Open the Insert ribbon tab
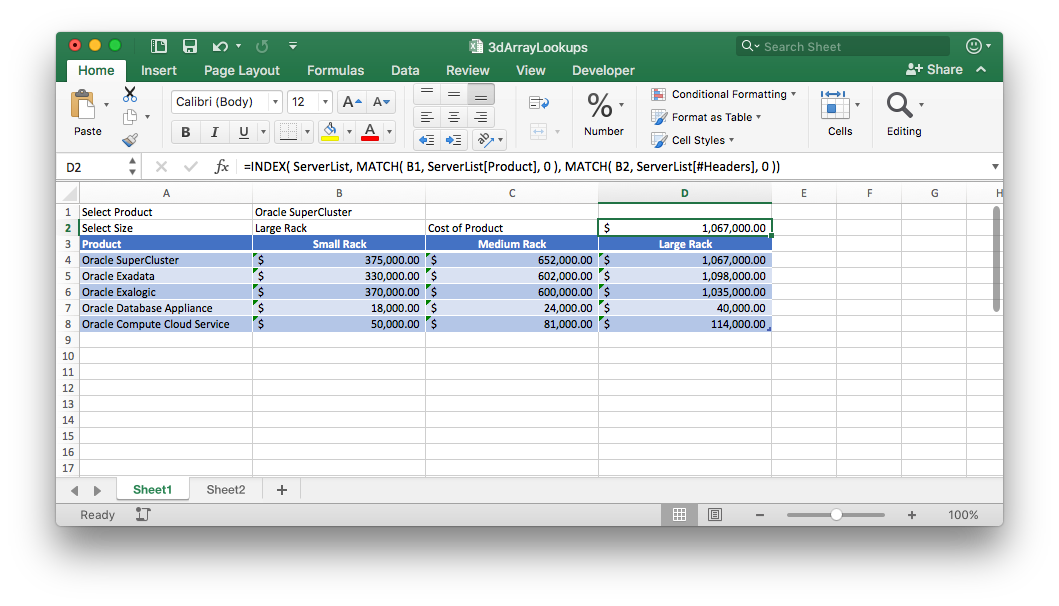 159,70
